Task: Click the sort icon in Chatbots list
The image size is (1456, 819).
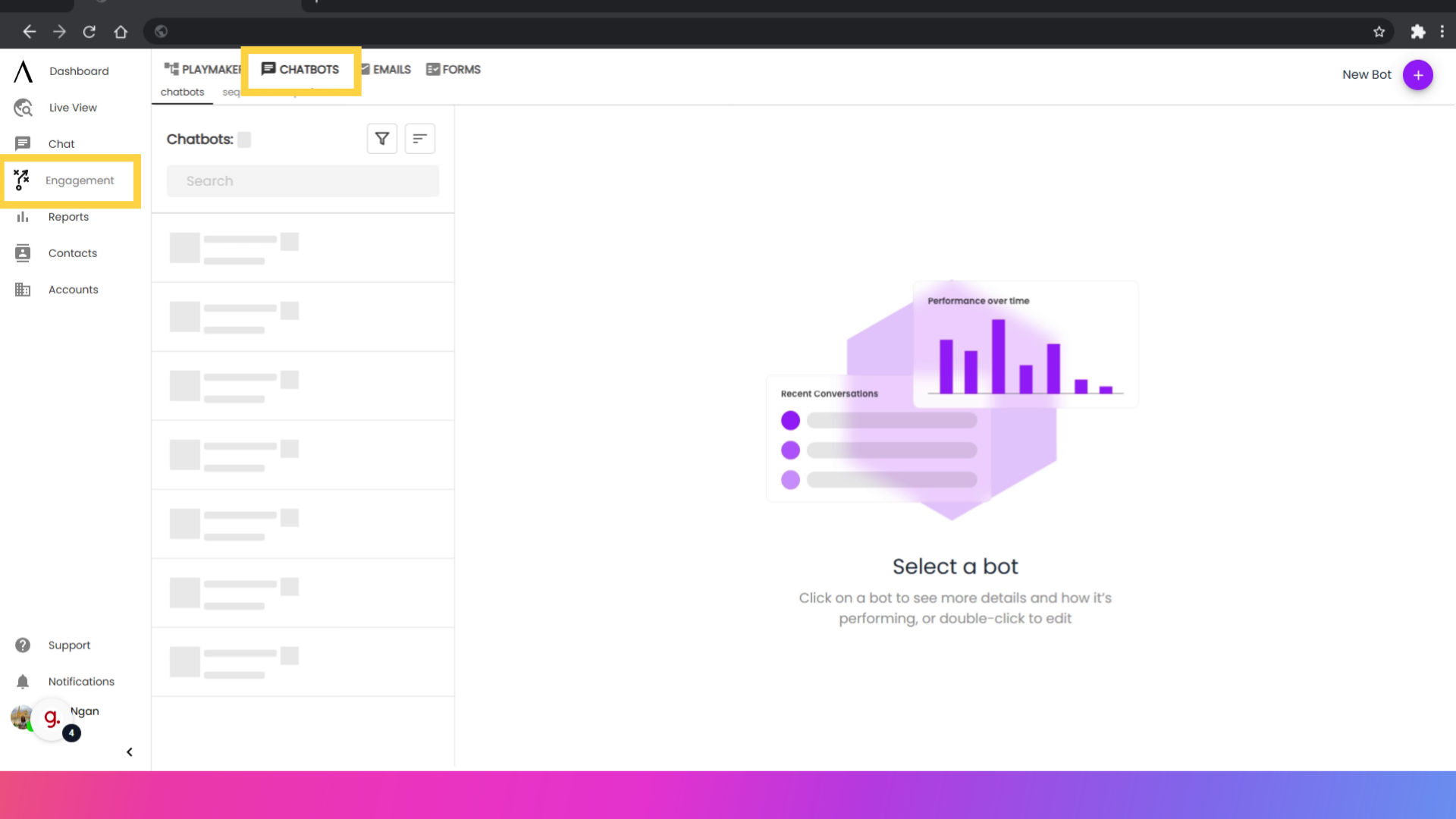Action: click(x=419, y=138)
